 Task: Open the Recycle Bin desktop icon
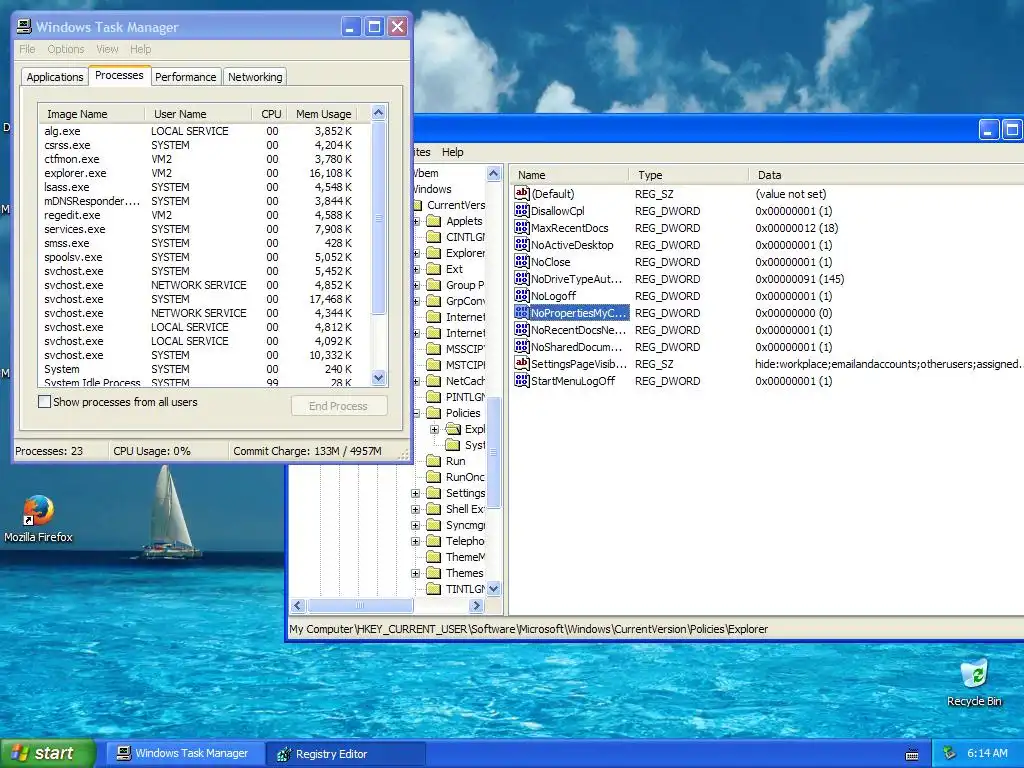coord(974,674)
